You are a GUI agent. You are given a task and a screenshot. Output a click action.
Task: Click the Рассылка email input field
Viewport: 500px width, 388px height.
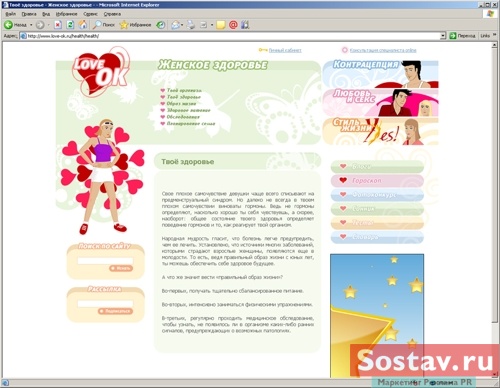pos(105,304)
